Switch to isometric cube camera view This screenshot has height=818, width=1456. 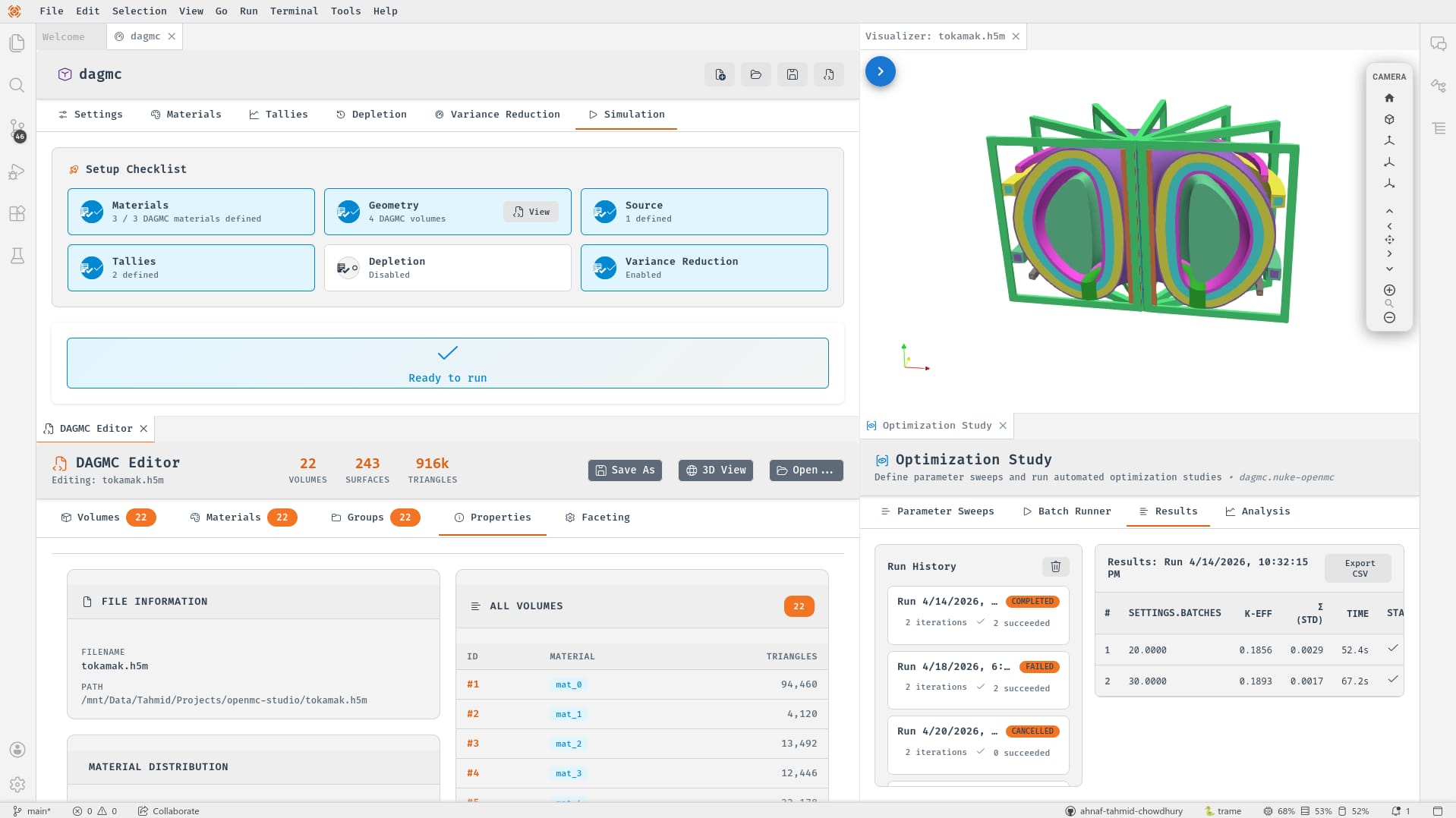click(1389, 119)
